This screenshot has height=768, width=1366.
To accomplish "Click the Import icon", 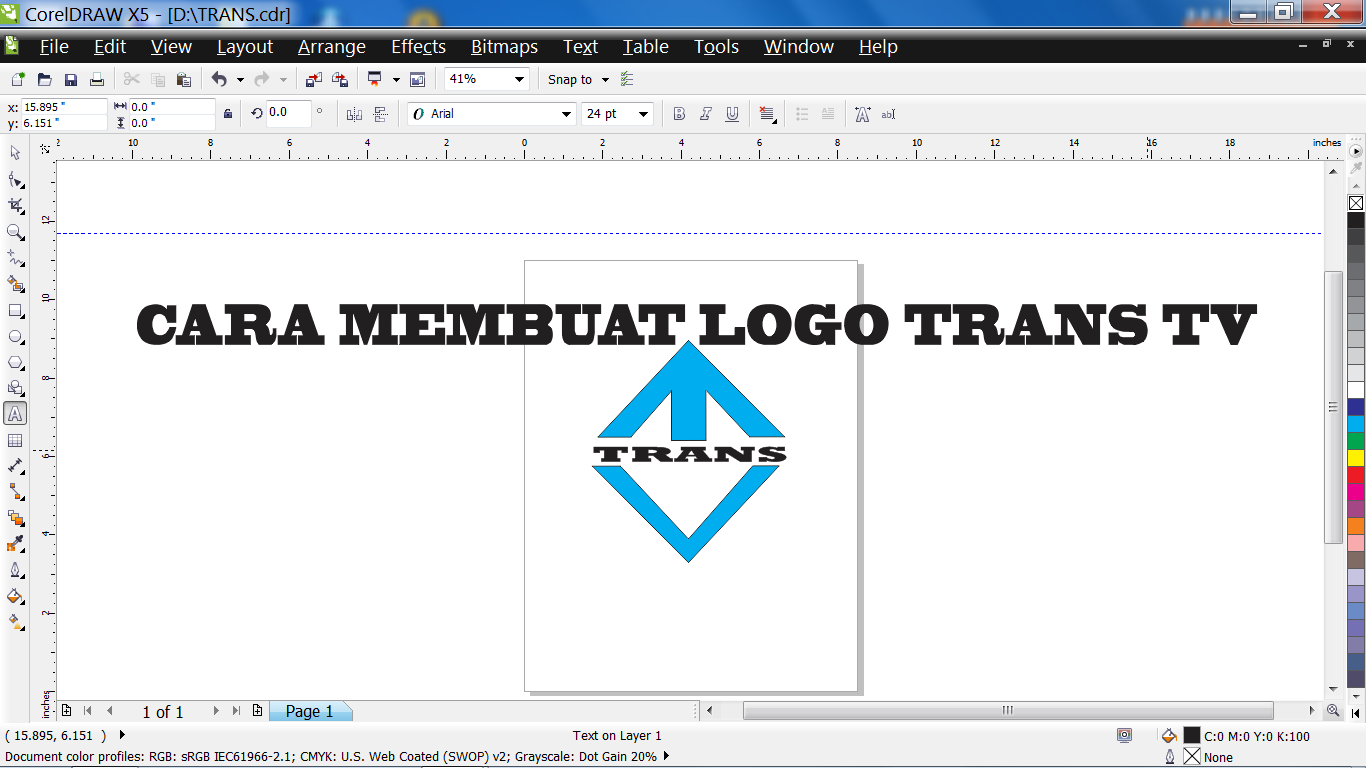I will click(x=313, y=78).
